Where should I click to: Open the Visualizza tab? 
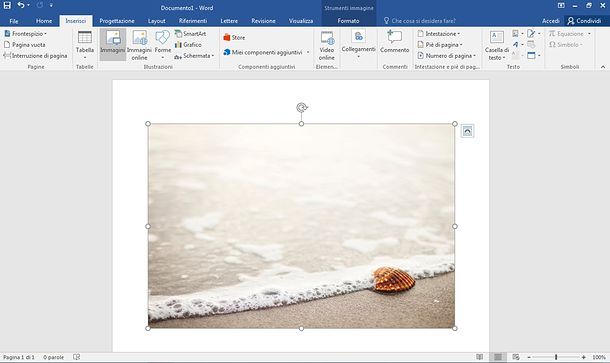pos(301,21)
